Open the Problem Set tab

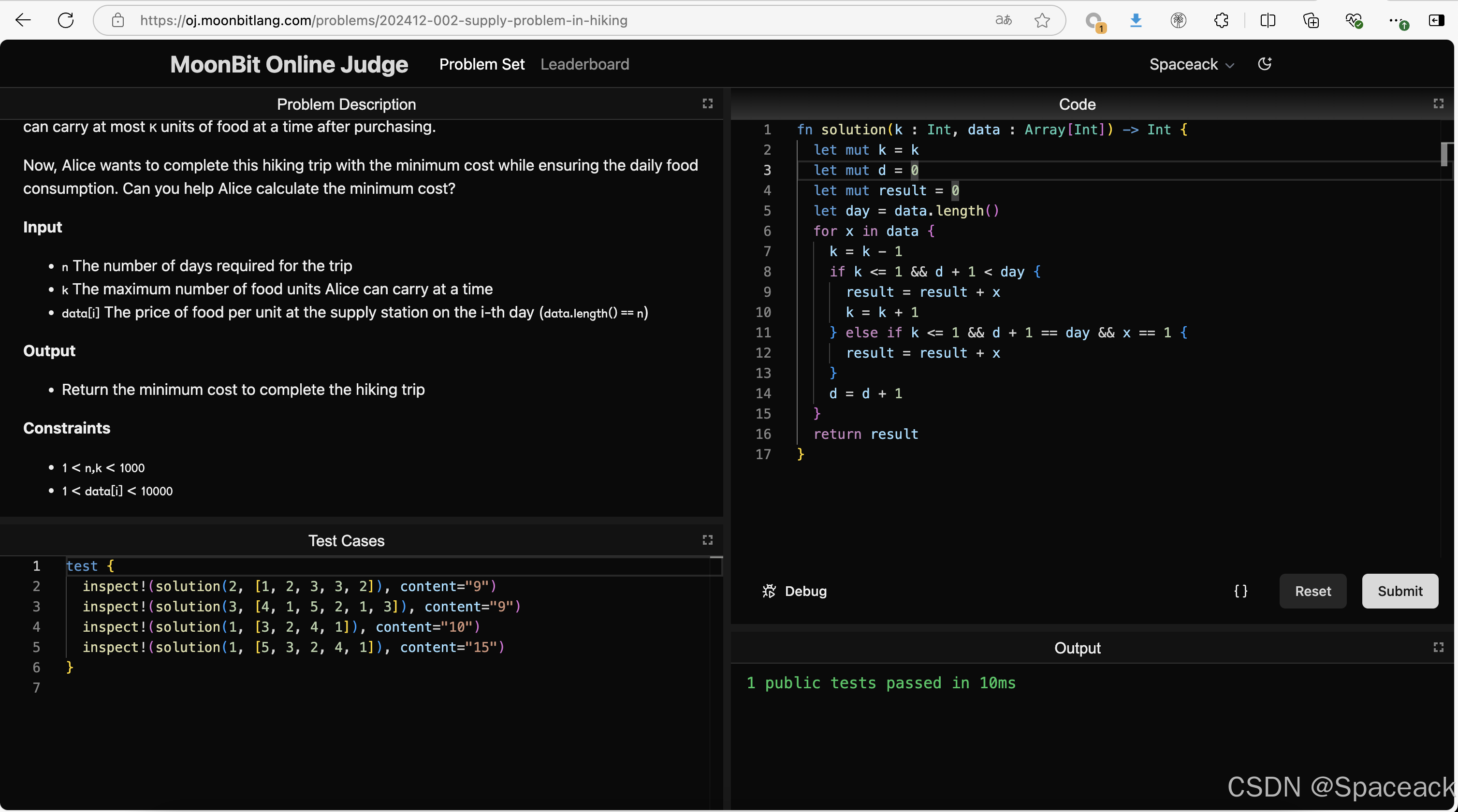pos(481,64)
